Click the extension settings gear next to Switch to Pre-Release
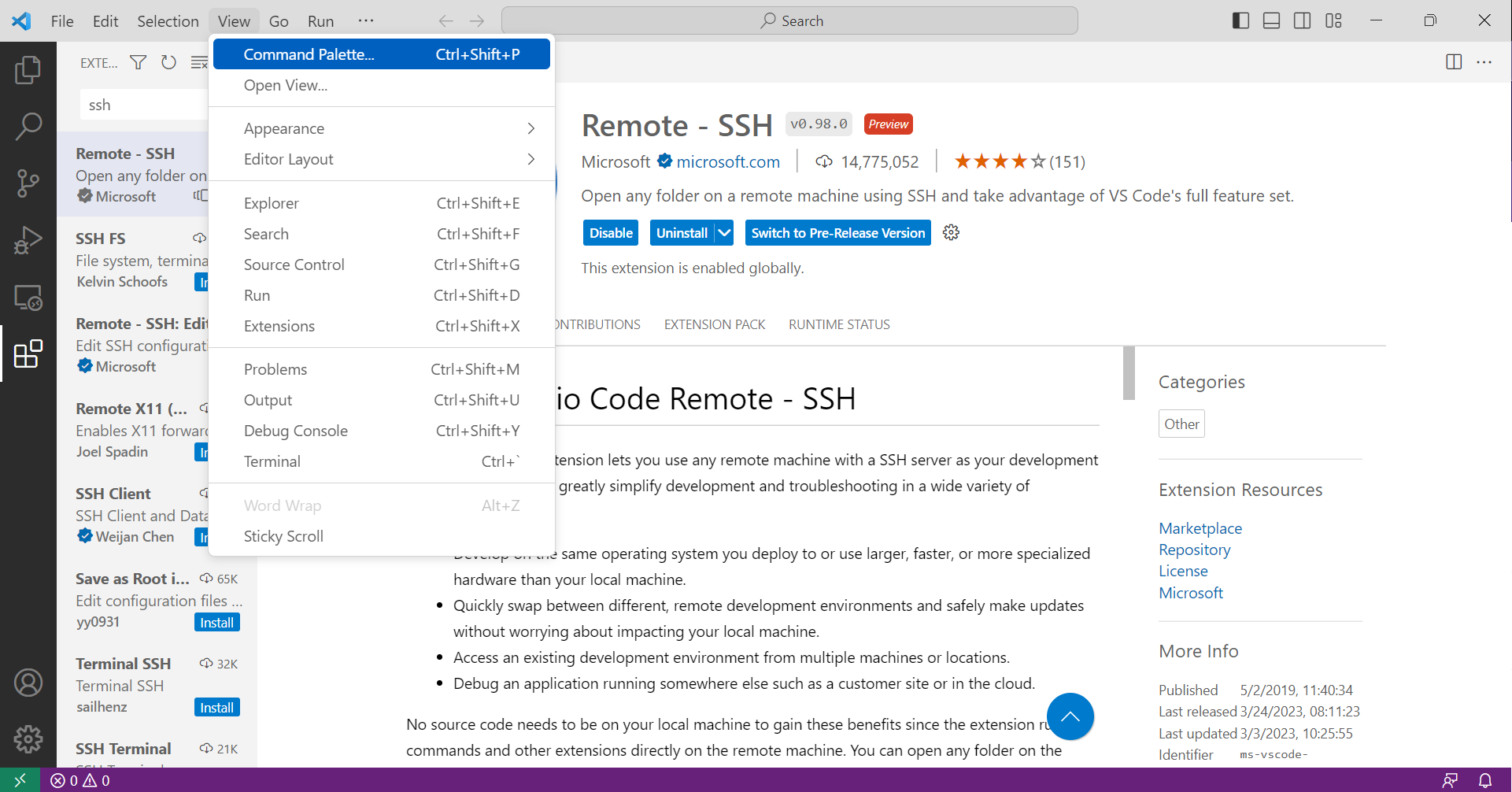Screen dimensions: 1512x792 (x=951, y=232)
